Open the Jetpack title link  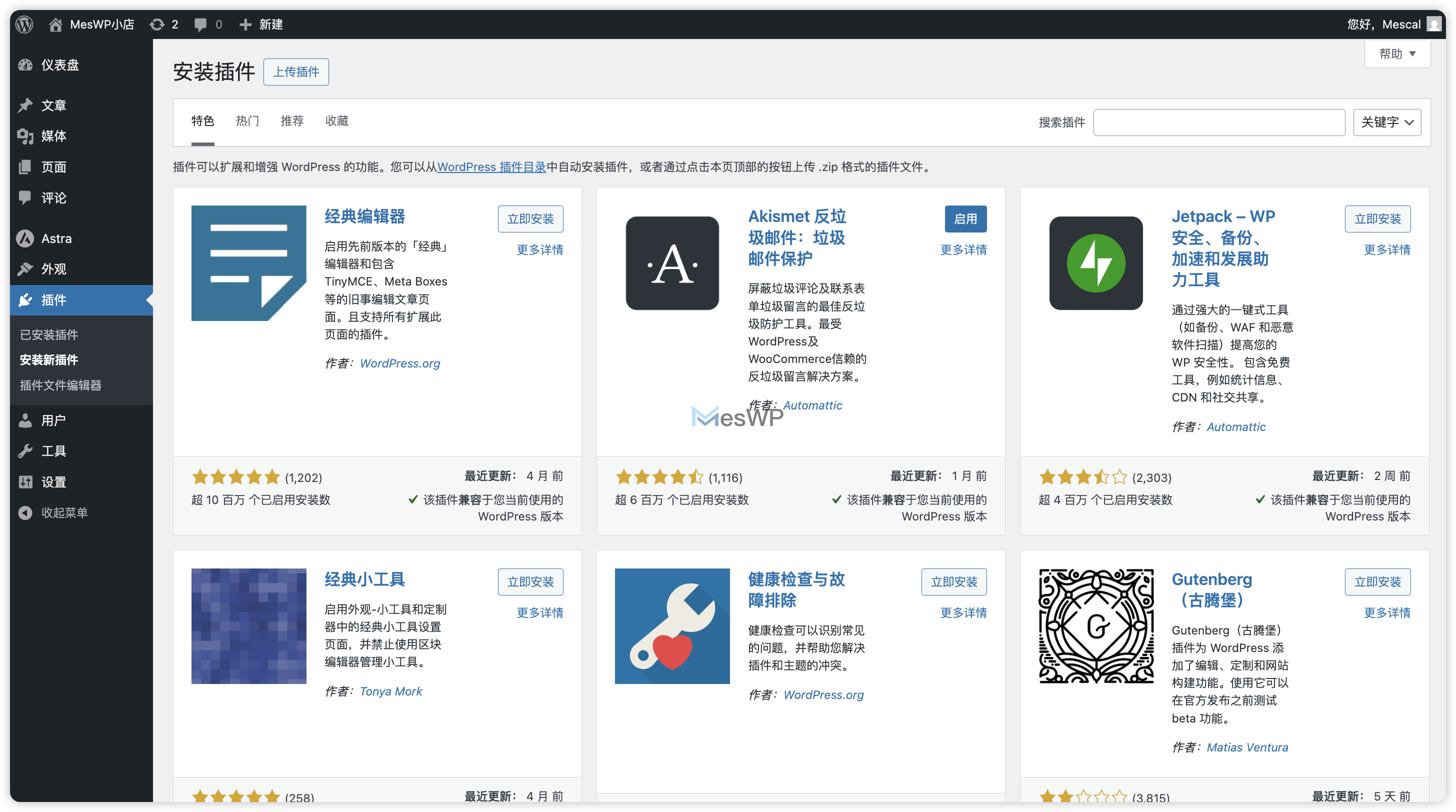coord(1223,248)
